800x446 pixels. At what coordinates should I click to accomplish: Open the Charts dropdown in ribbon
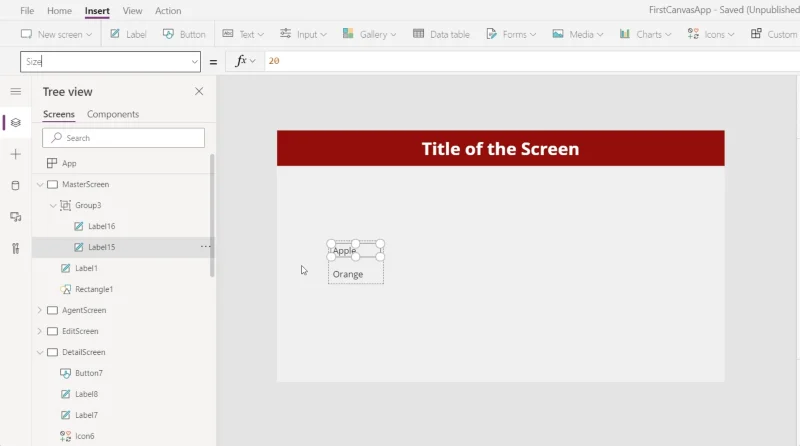pyautogui.click(x=645, y=34)
